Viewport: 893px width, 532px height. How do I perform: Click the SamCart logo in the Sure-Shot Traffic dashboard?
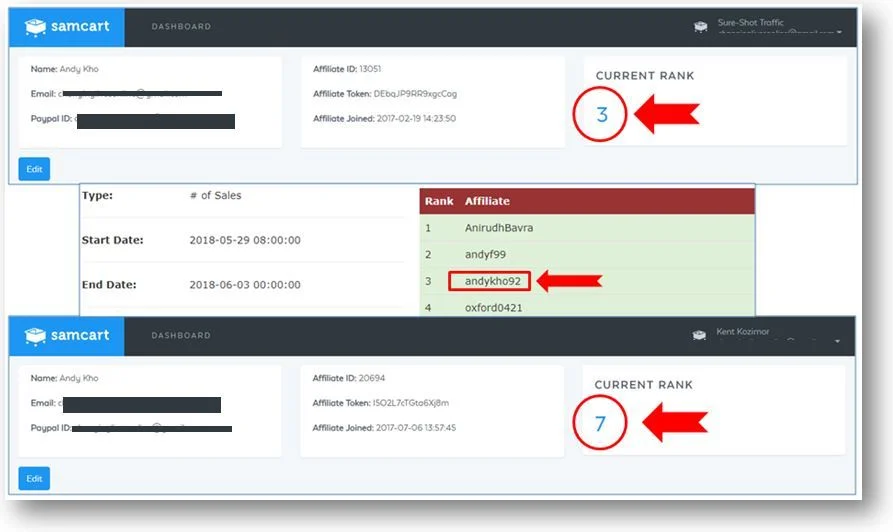[67, 27]
